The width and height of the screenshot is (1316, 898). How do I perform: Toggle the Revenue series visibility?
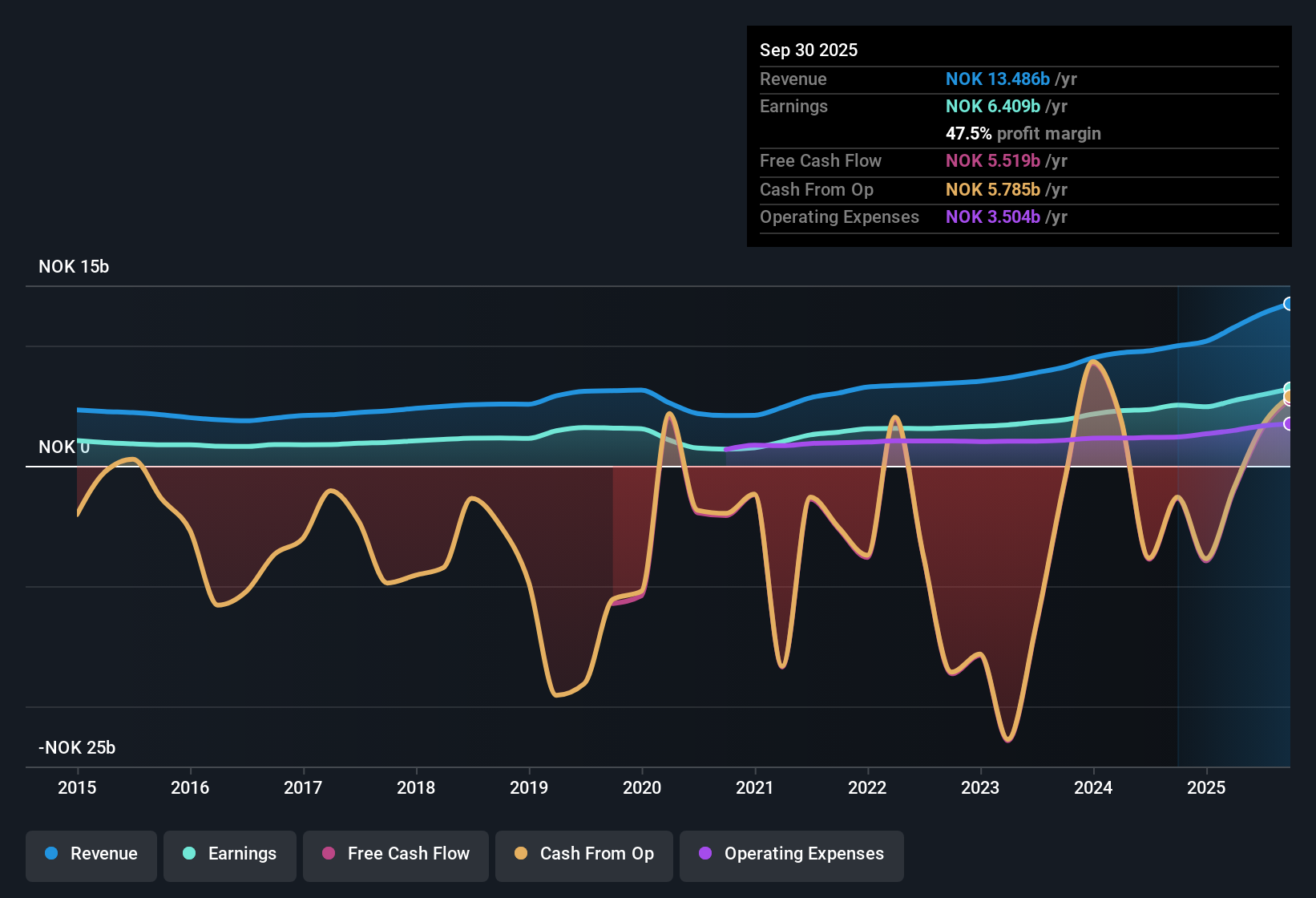tap(91, 854)
